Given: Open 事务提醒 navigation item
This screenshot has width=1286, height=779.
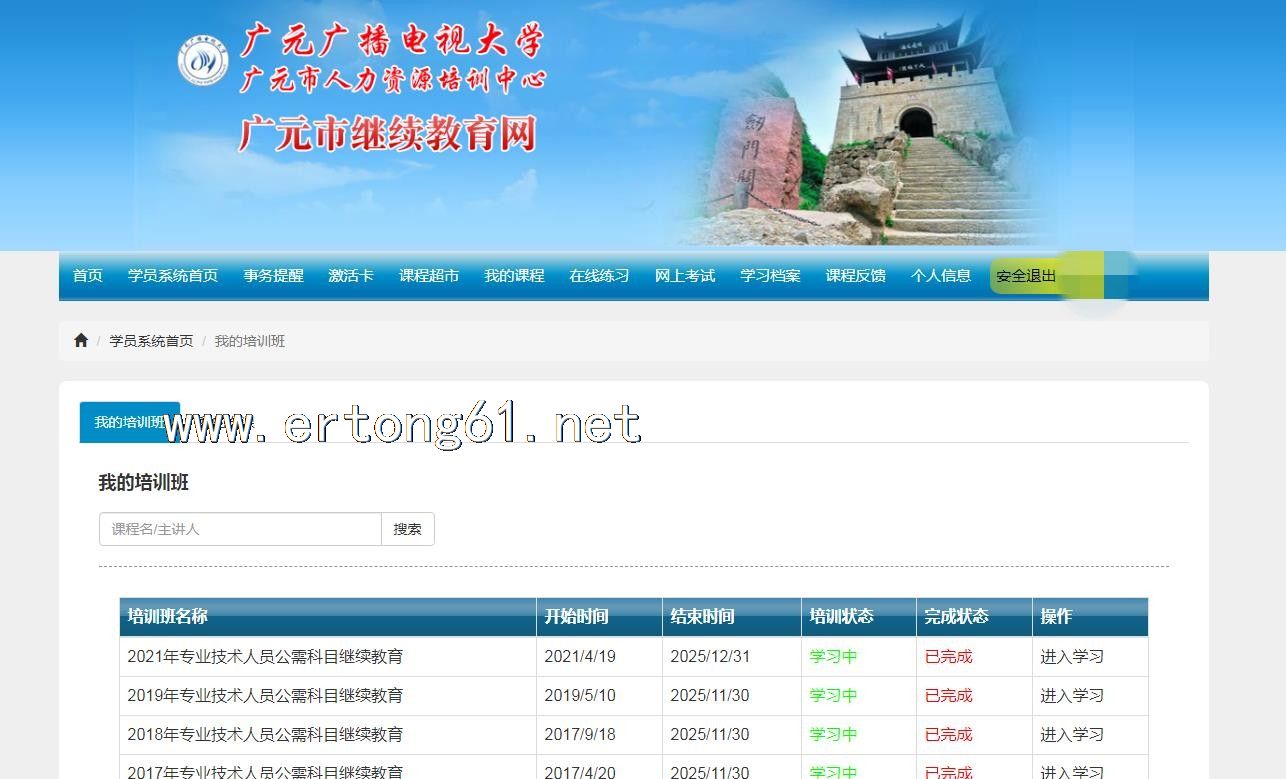Looking at the screenshot, I should click(x=273, y=276).
